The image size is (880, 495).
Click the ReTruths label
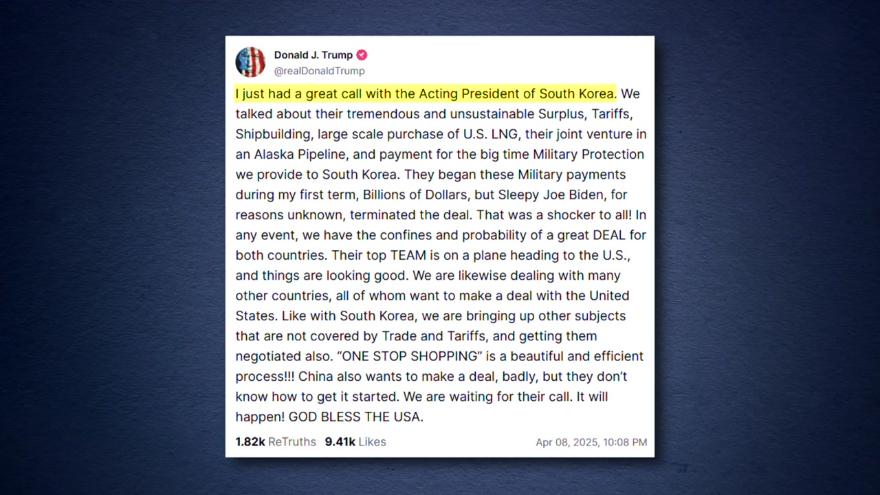coord(292,442)
